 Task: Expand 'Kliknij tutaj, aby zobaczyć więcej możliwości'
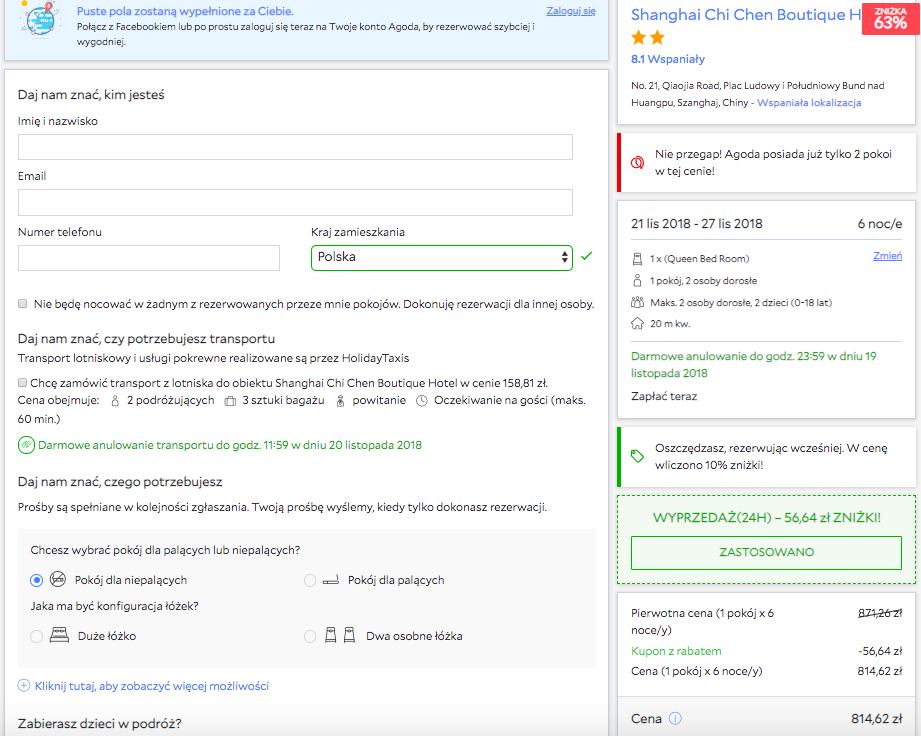(x=152, y=685)
